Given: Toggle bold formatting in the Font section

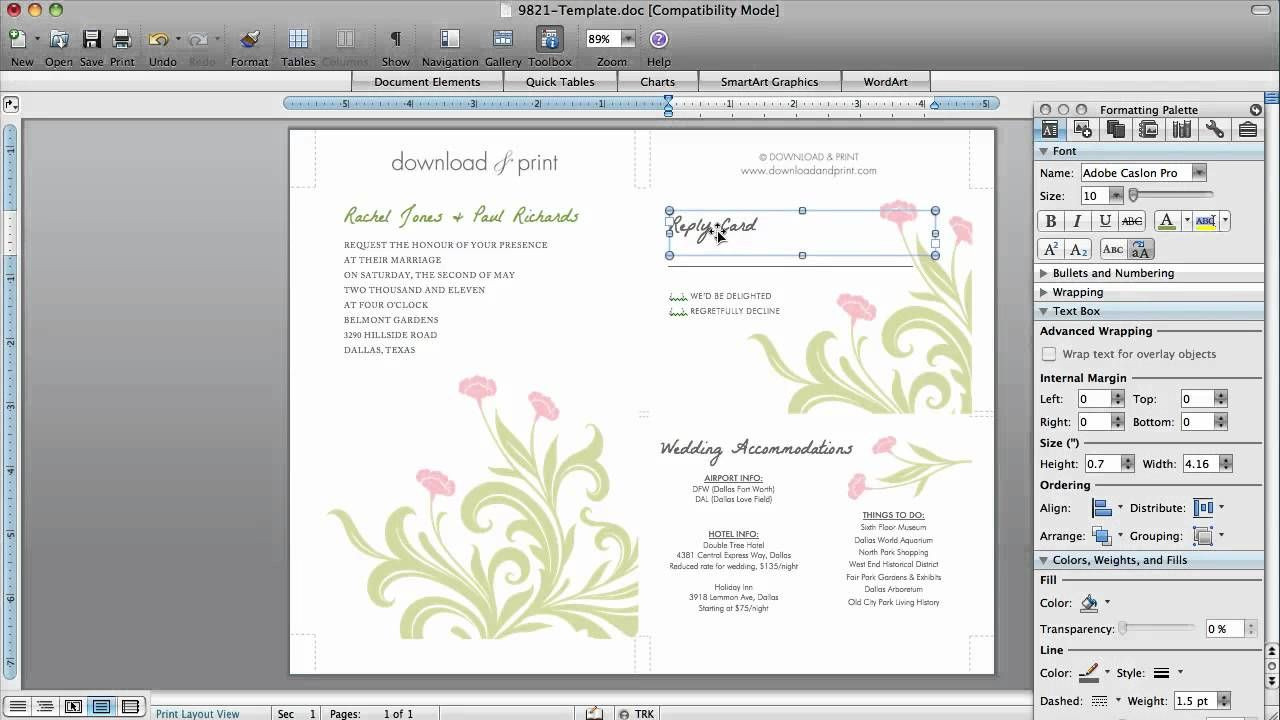Looking at the screenshot, I should pyautogui.click(x=1050, y=221).
